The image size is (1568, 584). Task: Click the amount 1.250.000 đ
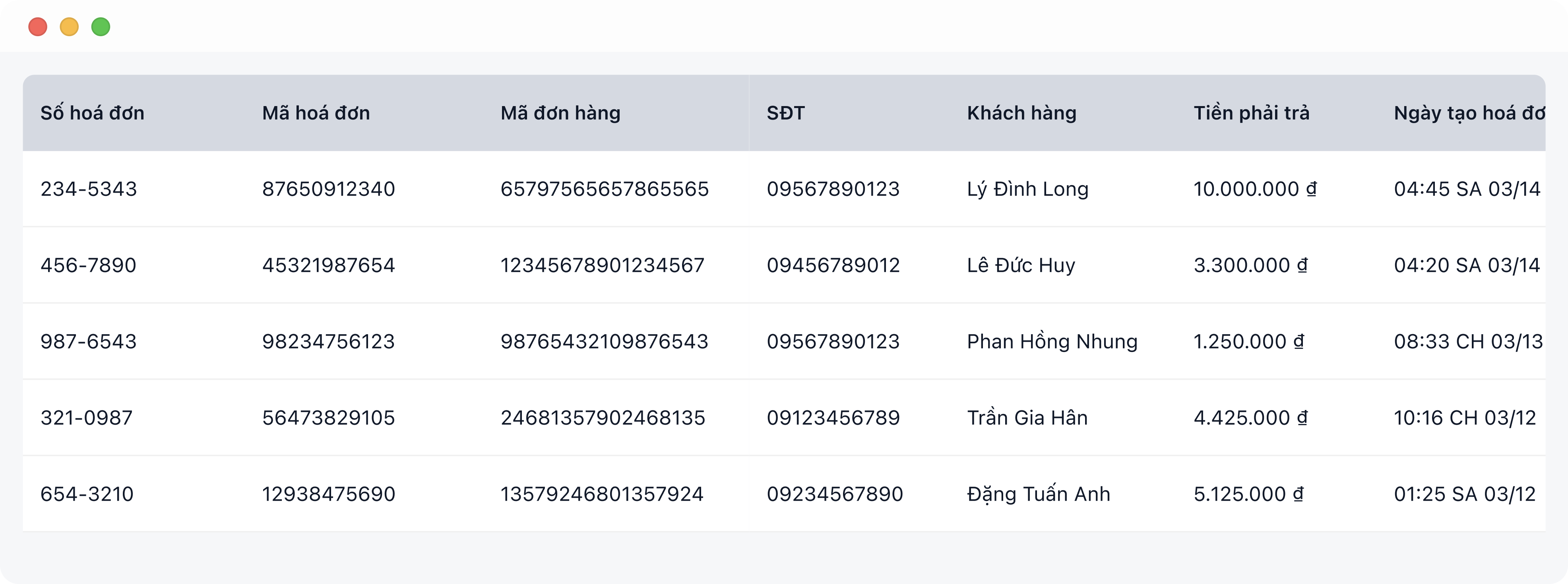(x=1248, y=341)
